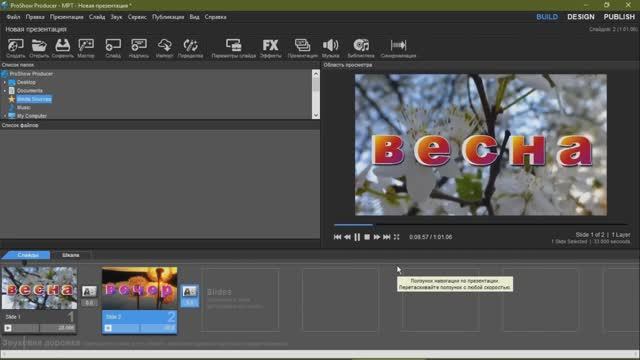Click the empty Slides placeholder slot

click(240, 300)
